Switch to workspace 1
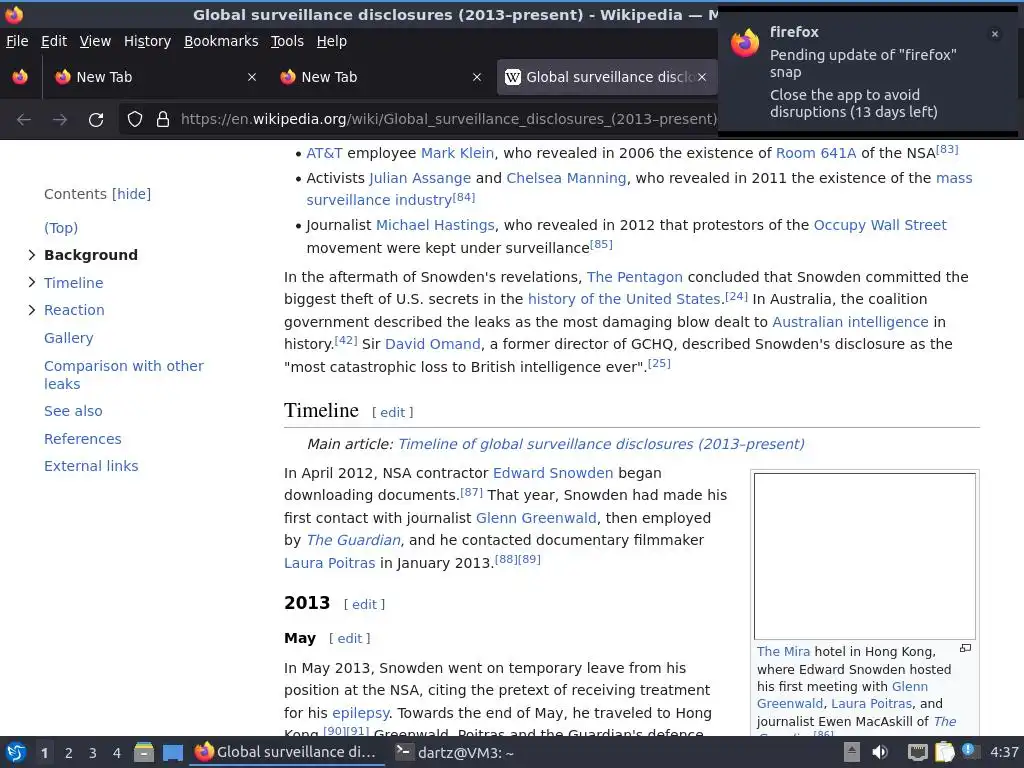 tap(44, 753)
